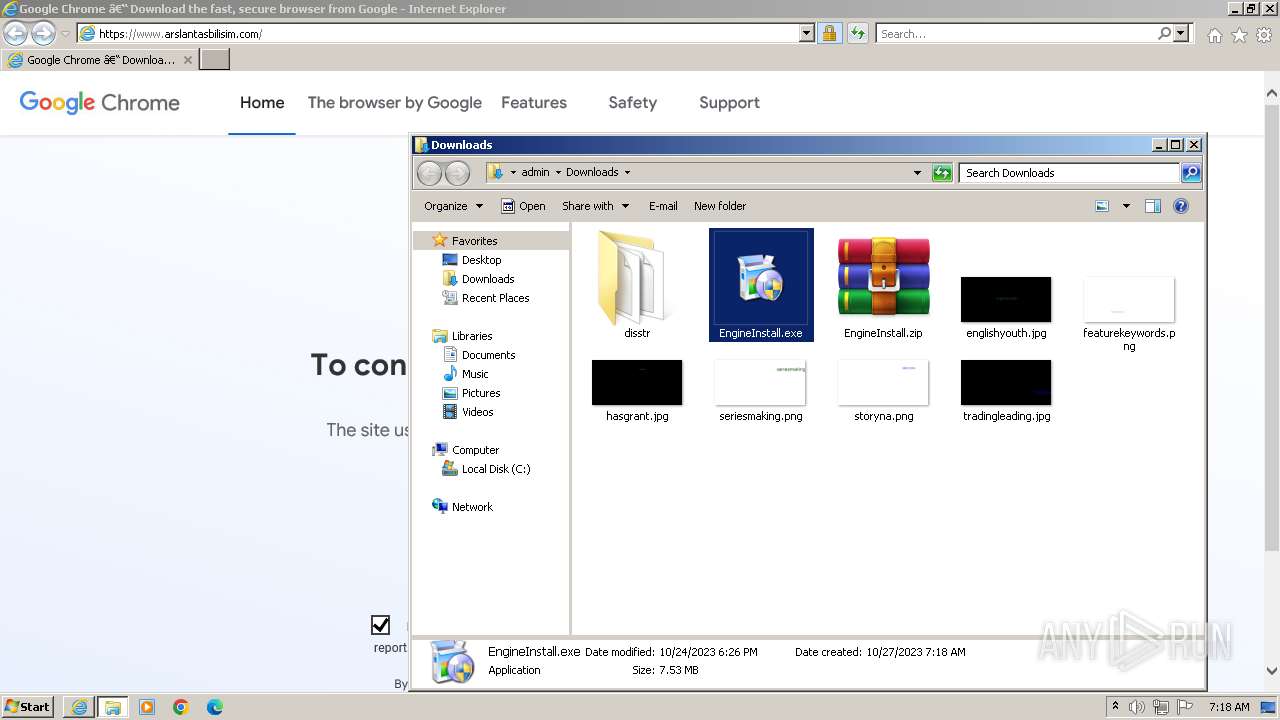Image resolution: width=1280 pixels, height=720 pixels.
Task: Click the Internet Explorer forward button
Action: point(43,33)
